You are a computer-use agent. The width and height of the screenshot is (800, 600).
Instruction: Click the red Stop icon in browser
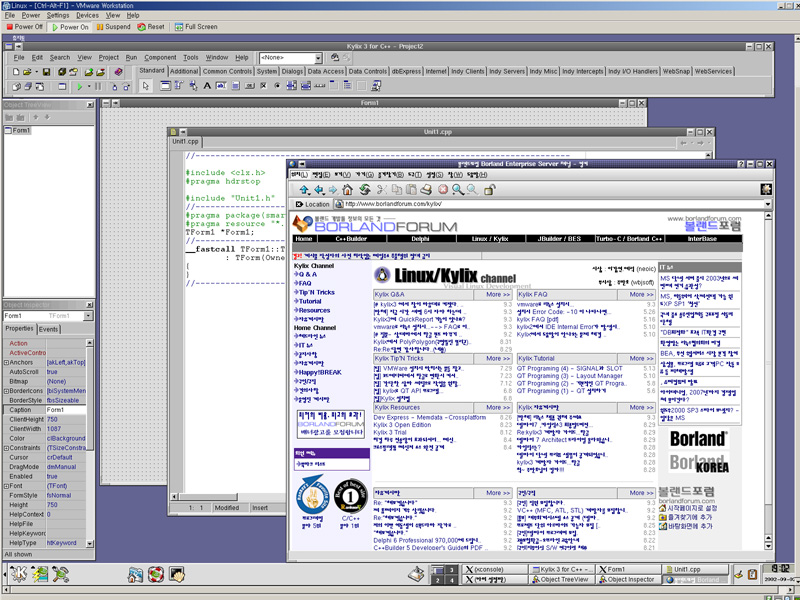click(441, 189)
